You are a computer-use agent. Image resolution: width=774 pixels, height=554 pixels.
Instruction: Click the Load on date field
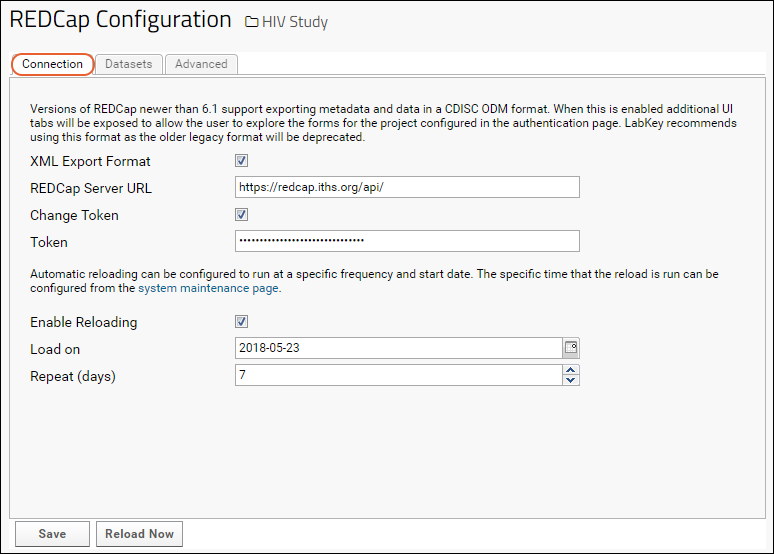coord(398,348)
